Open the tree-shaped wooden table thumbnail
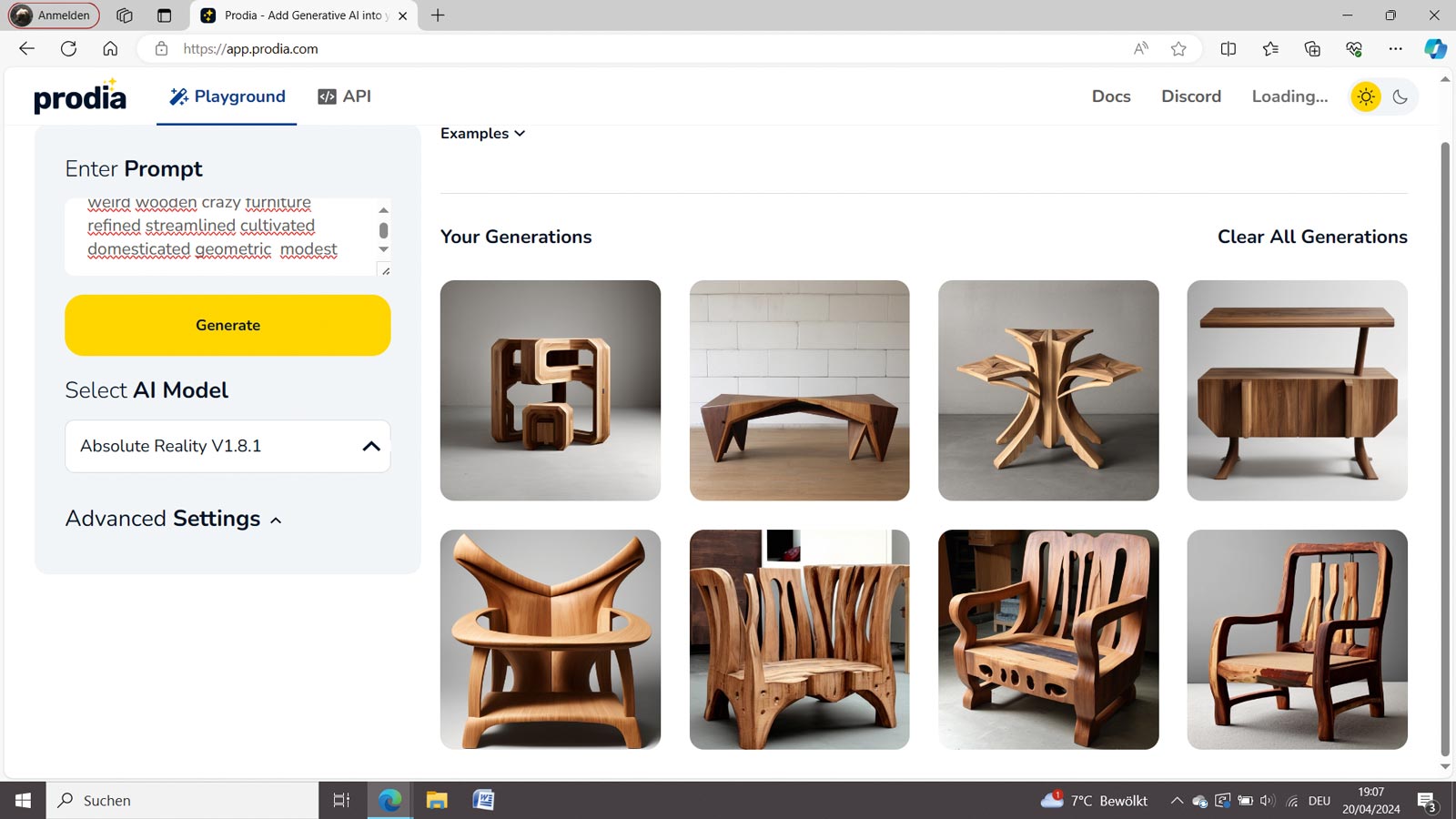 click(1047, 390)
